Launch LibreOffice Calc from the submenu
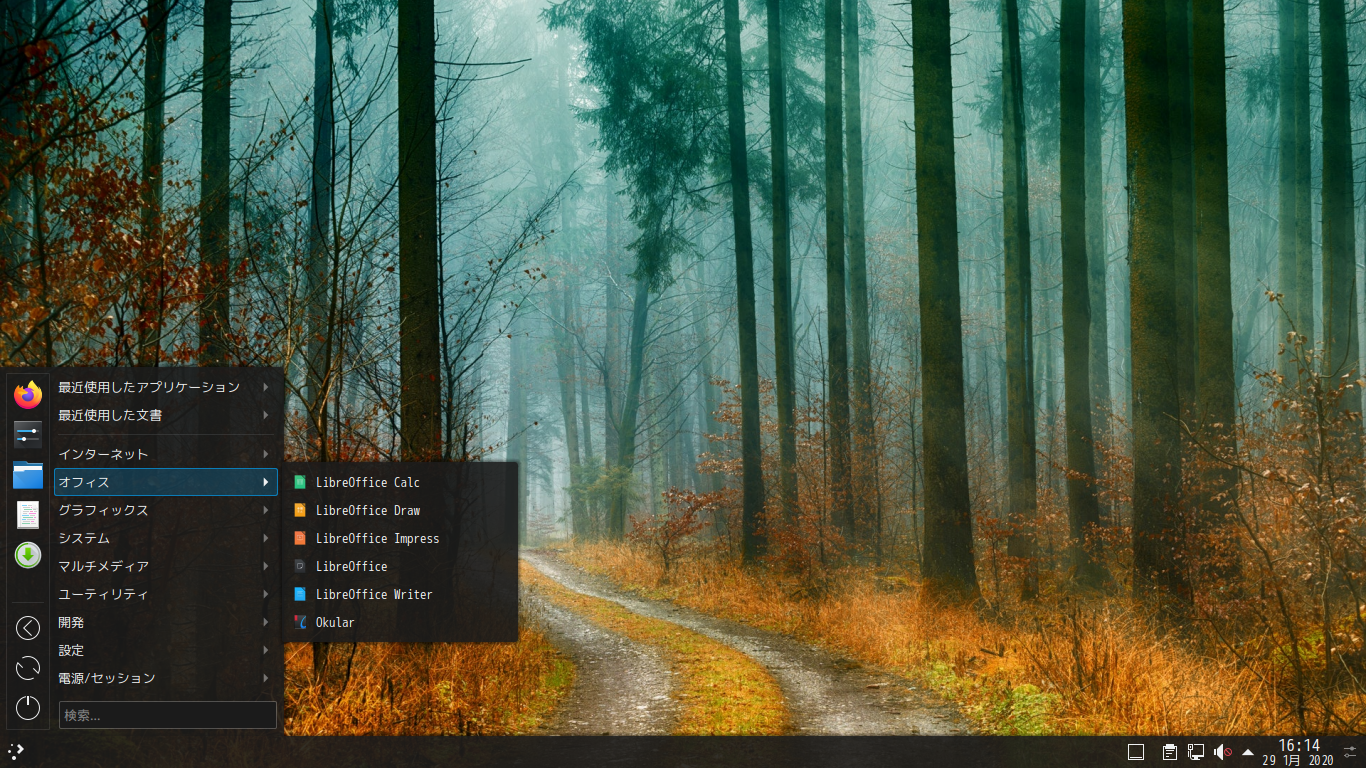This screenshot has width=1366, height=768. click(x=401, y=482)
